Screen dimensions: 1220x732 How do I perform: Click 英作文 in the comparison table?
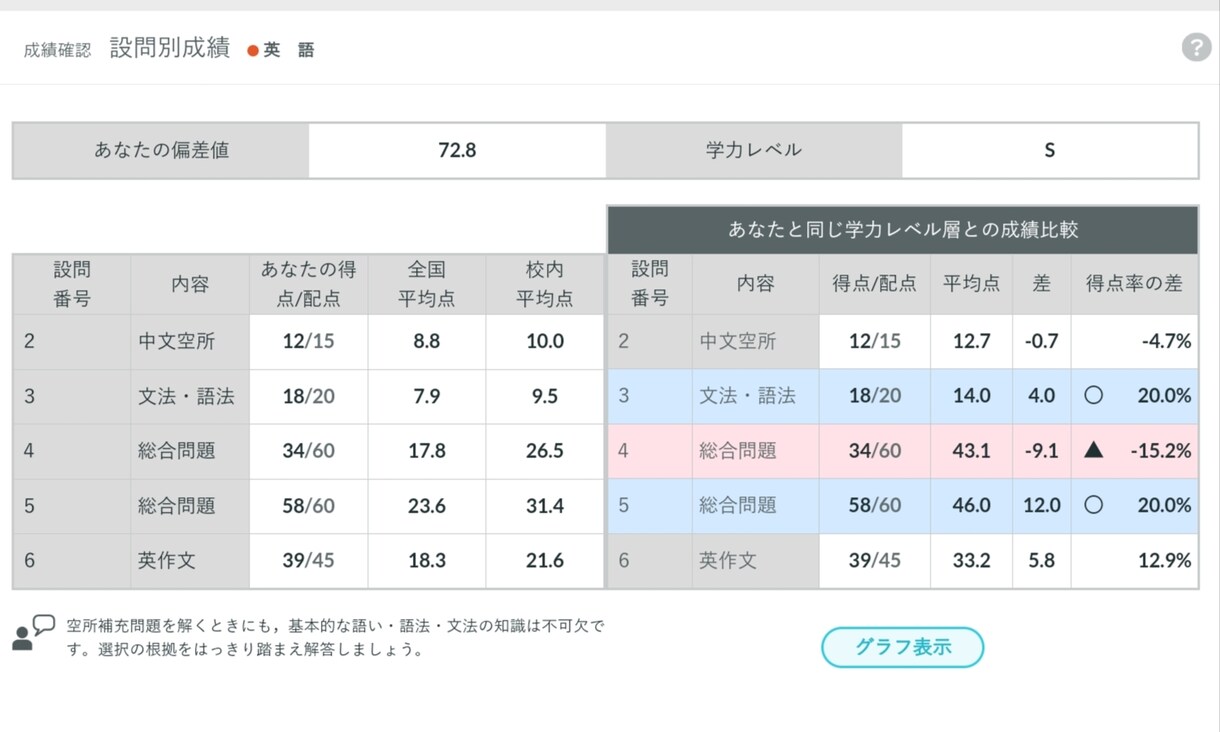(728, 560)
